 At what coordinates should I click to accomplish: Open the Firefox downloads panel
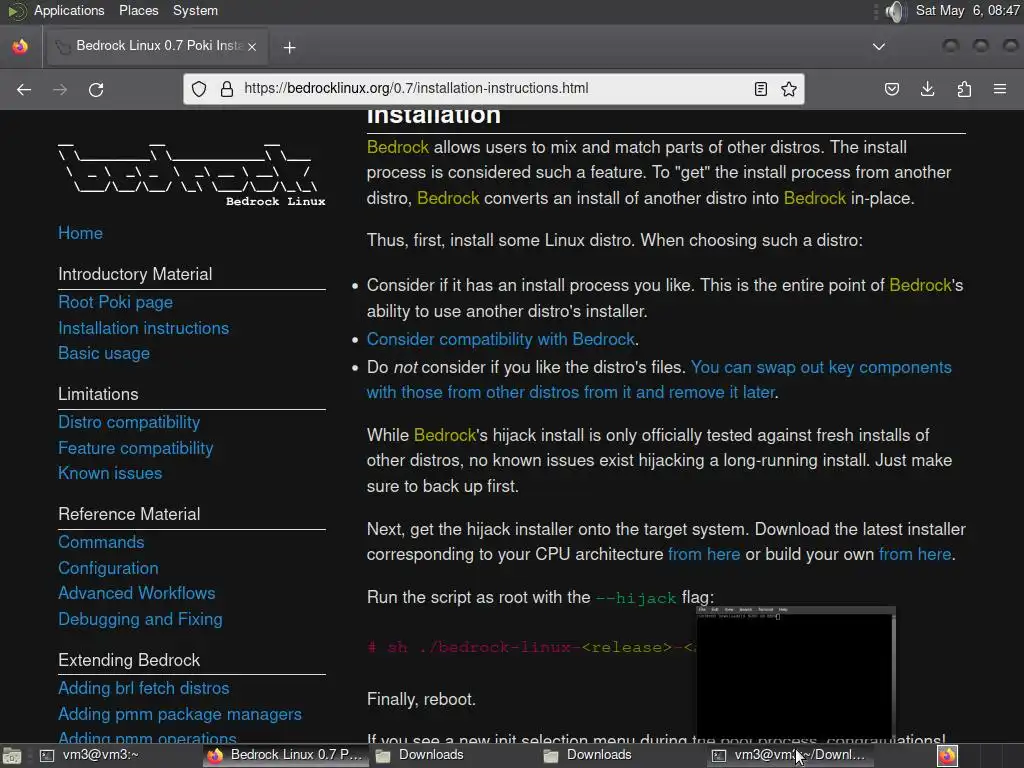pos(927,89)
